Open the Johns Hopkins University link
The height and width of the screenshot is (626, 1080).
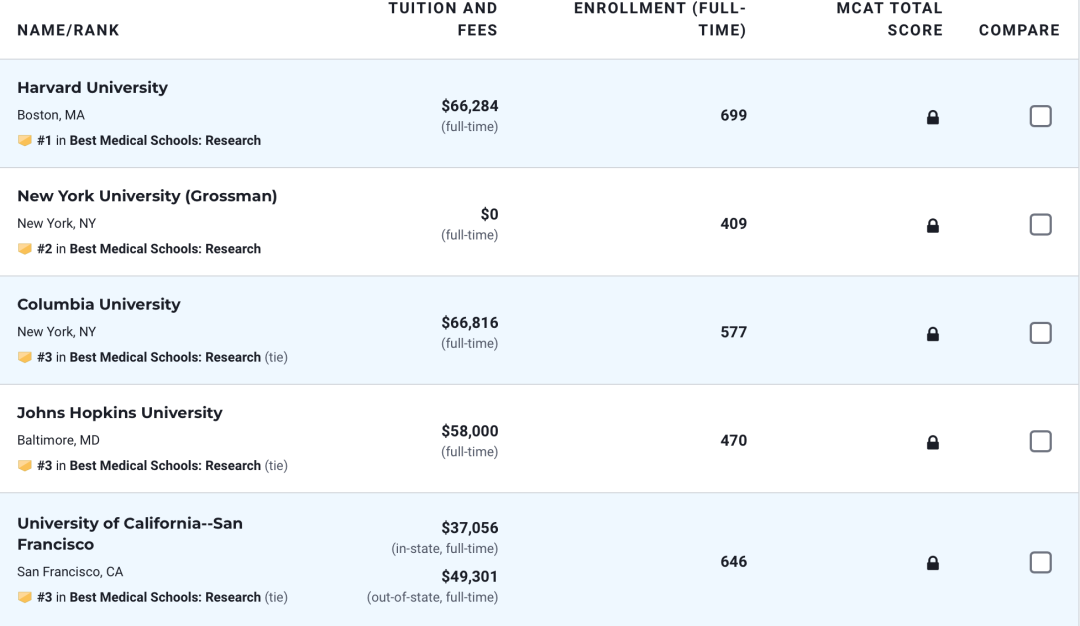pyautogui.click(x=120, y=413)
